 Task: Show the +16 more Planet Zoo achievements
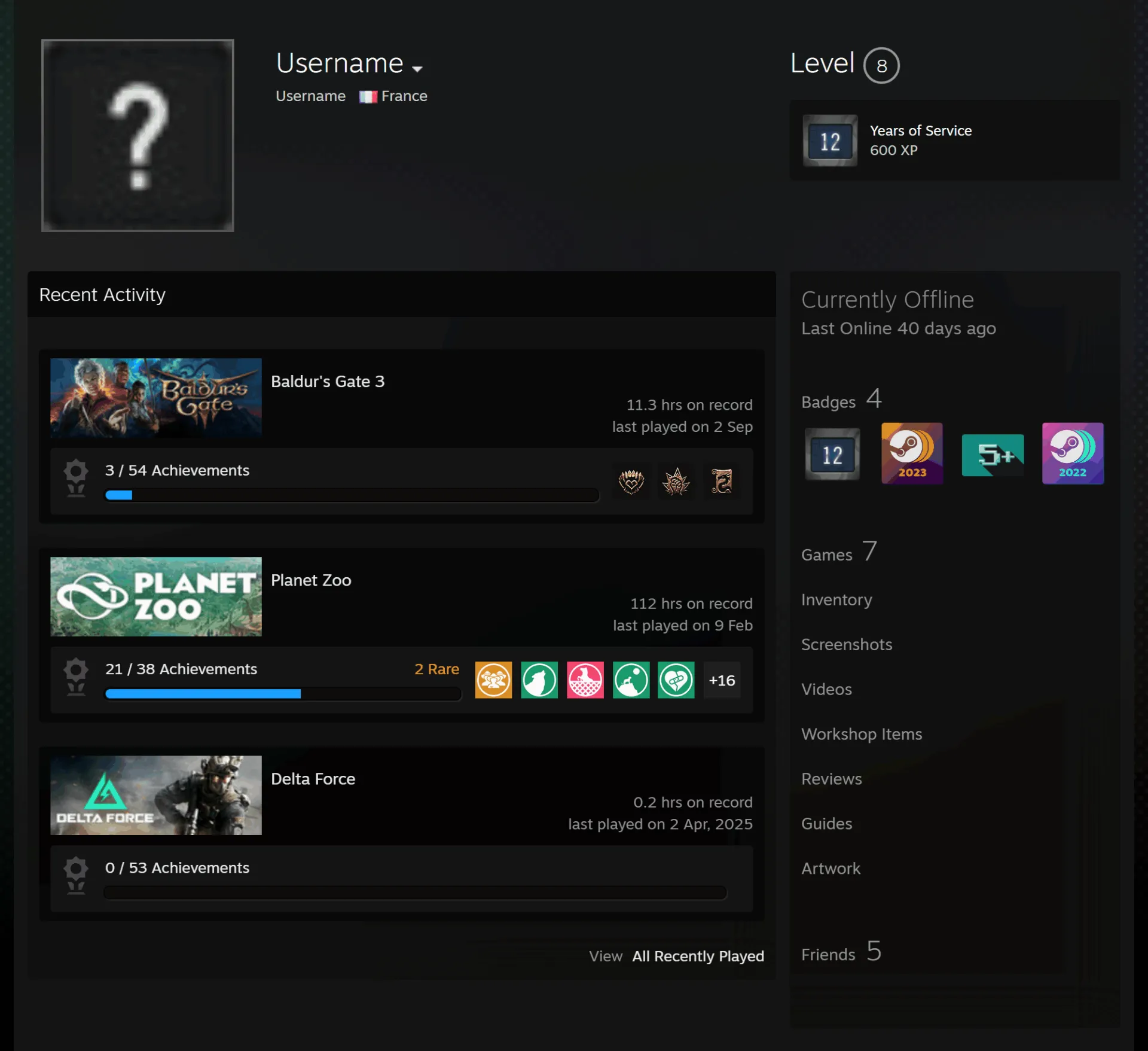tap(722, 680)
